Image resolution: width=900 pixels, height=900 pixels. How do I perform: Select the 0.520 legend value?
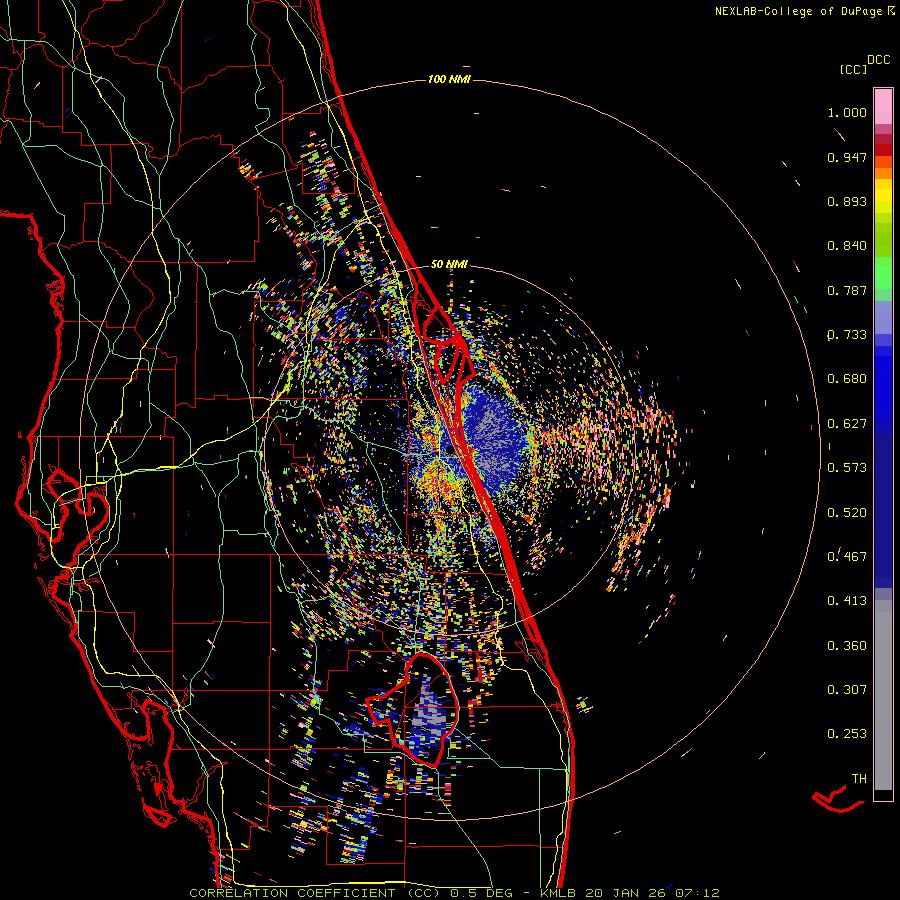[847, 513]
